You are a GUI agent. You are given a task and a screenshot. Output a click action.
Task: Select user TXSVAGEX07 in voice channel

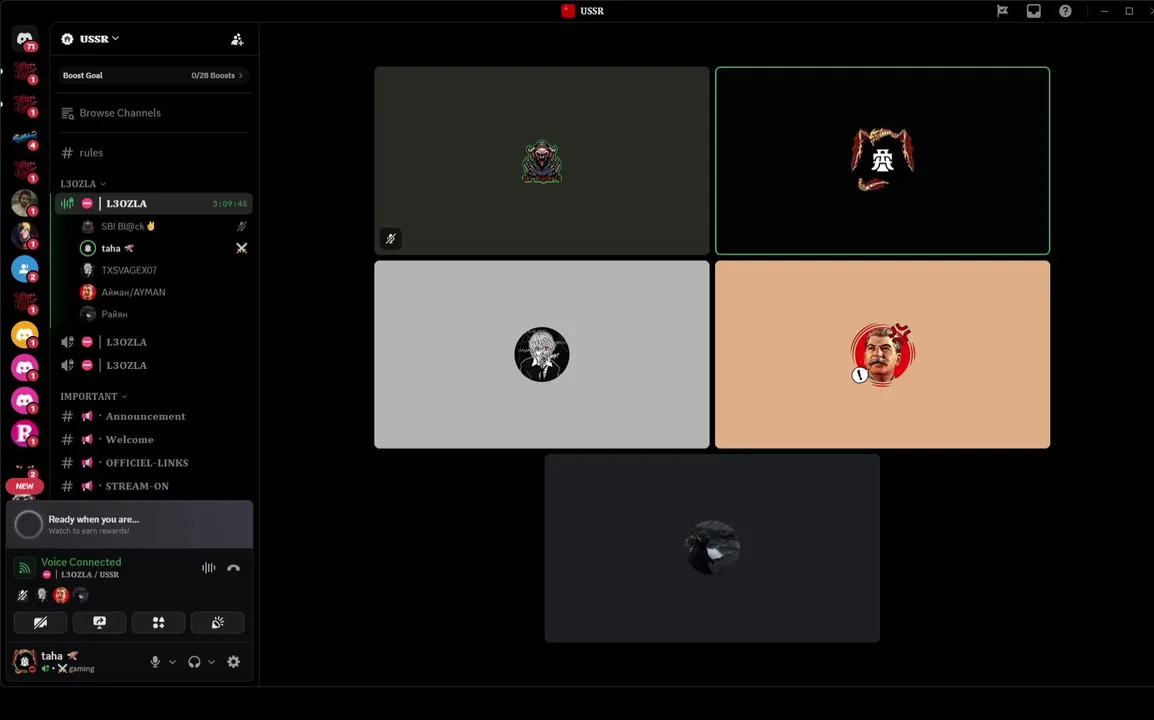(163, 270)
